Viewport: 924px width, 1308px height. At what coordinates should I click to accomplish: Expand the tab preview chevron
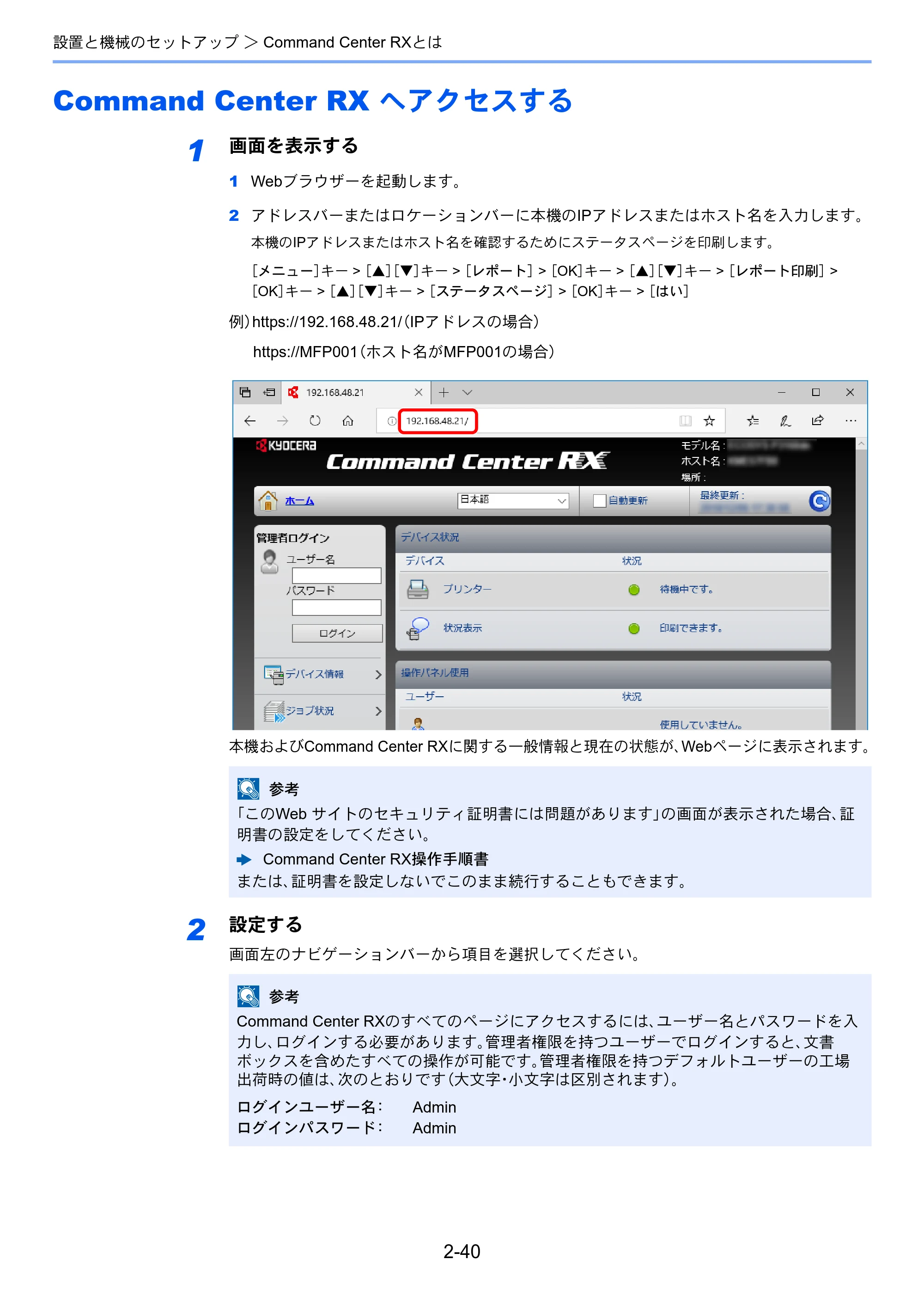467,393
